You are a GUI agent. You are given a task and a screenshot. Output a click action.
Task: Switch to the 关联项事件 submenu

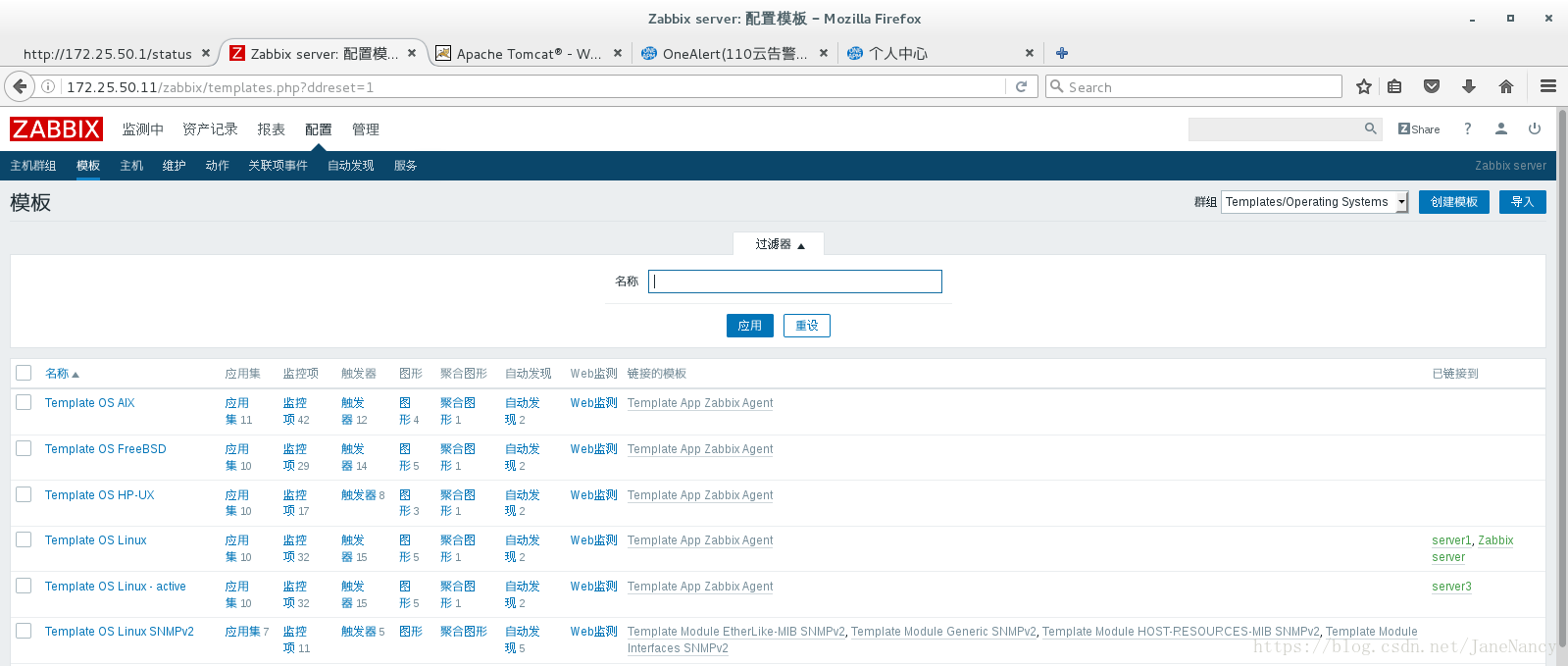tap(278, 166)
